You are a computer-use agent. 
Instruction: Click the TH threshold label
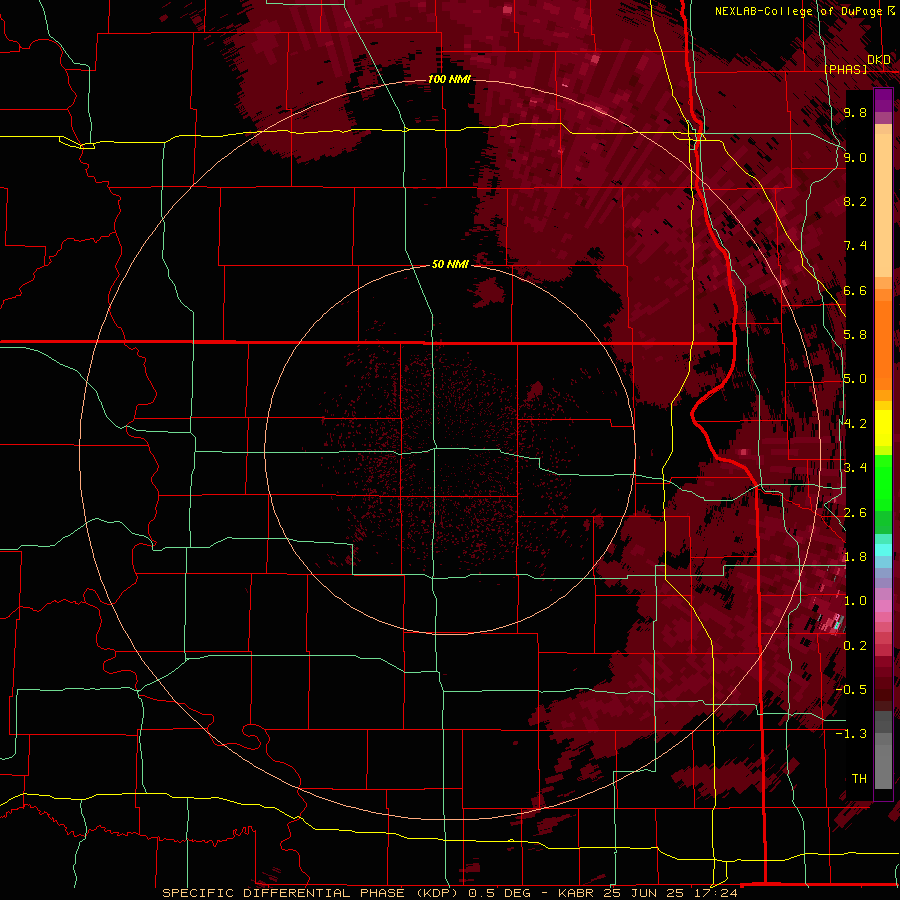859,779
